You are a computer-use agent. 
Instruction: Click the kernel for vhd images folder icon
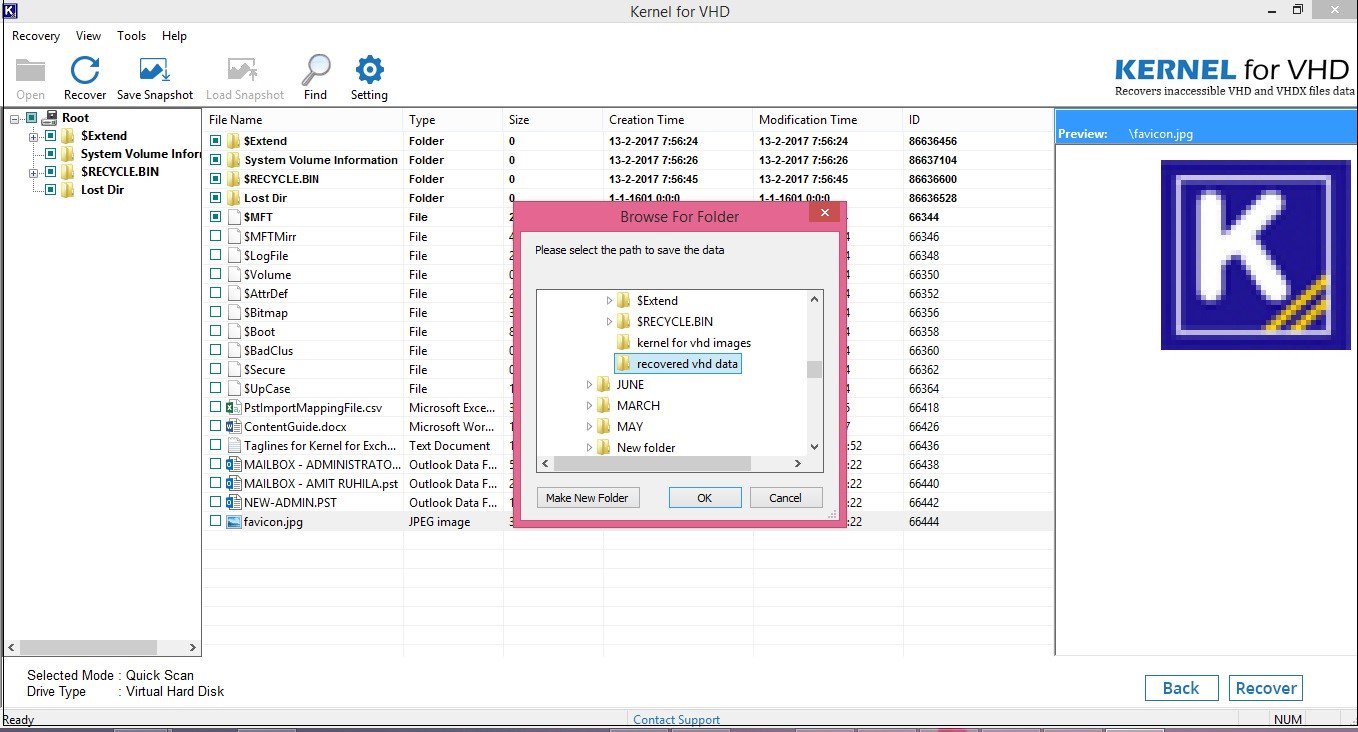(623, 343)
